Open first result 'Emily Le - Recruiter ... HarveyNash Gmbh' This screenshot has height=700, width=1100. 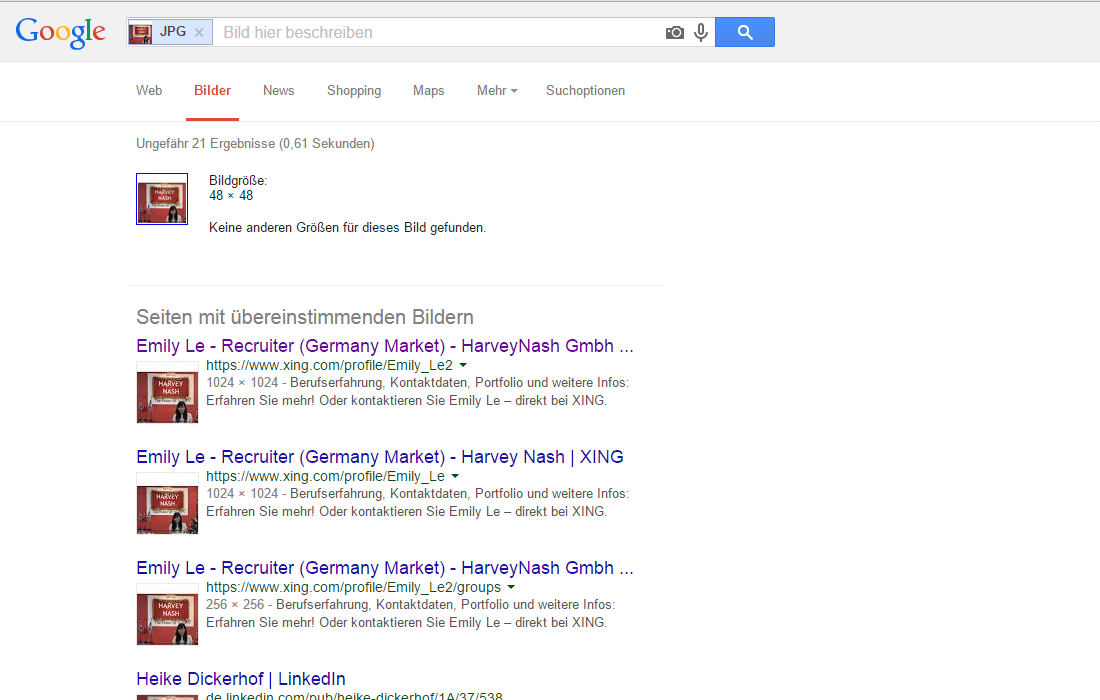coord(384,346)
